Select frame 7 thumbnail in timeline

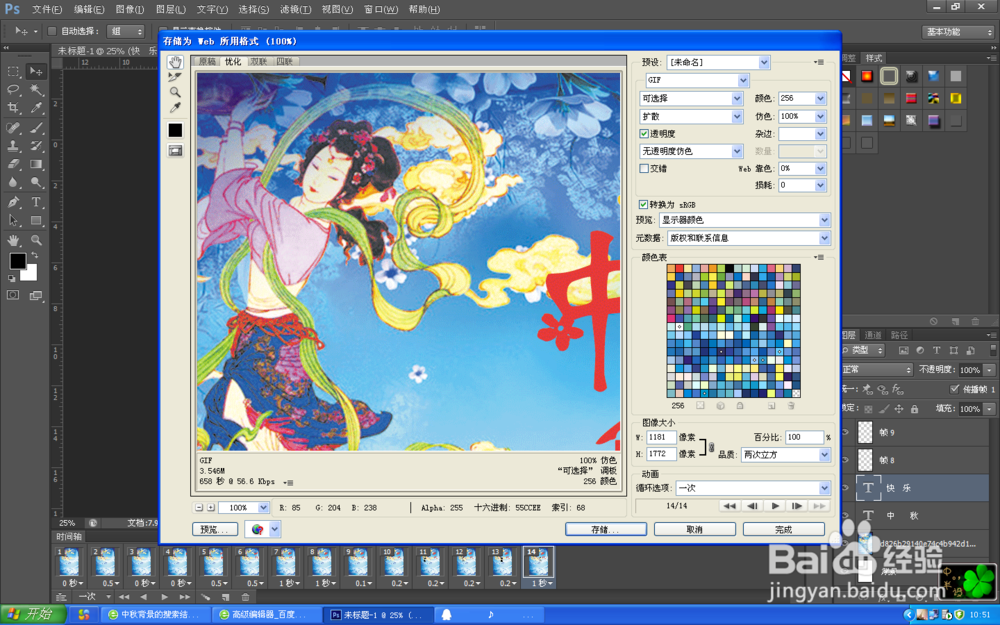pyautogui.click(x=285, y=562)
